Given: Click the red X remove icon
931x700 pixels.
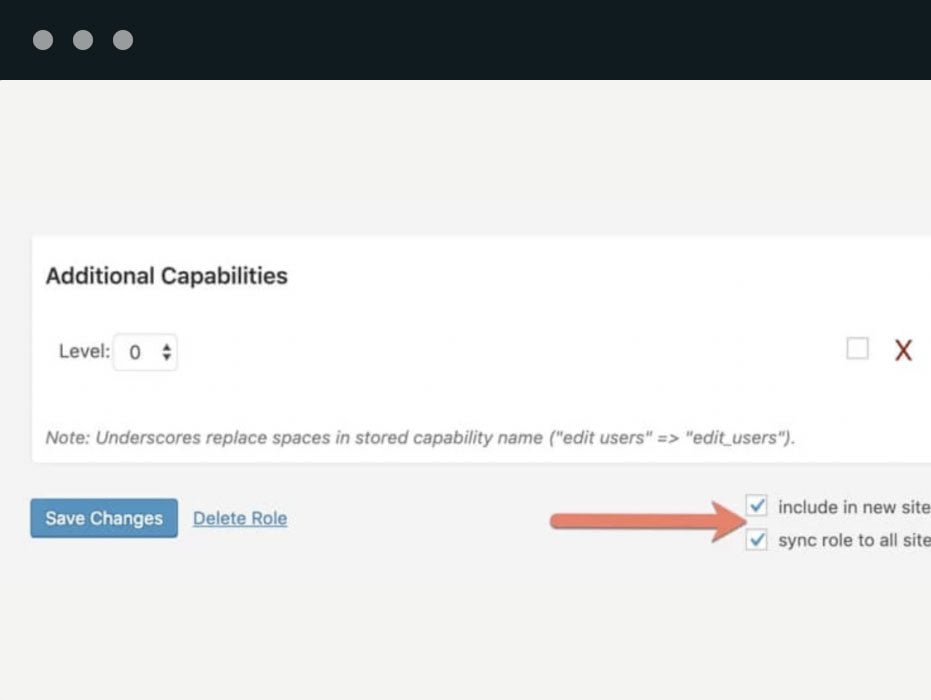Looking at the screenshot, I should coord(903,350).
